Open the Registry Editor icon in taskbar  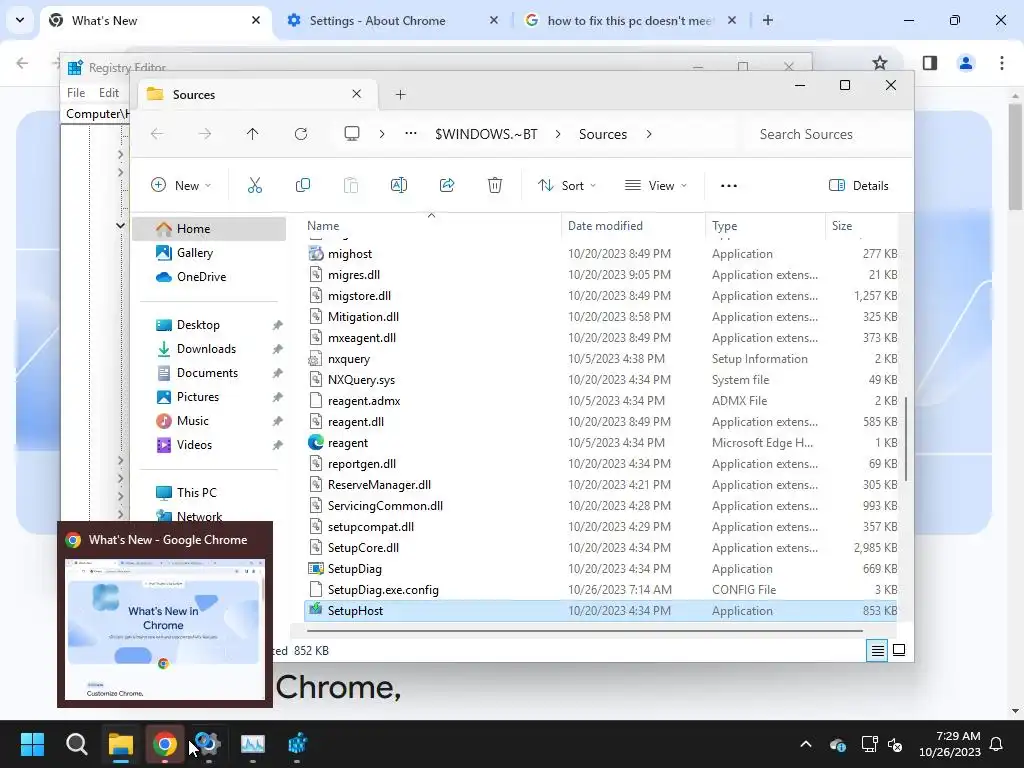(x=297, y=744)
